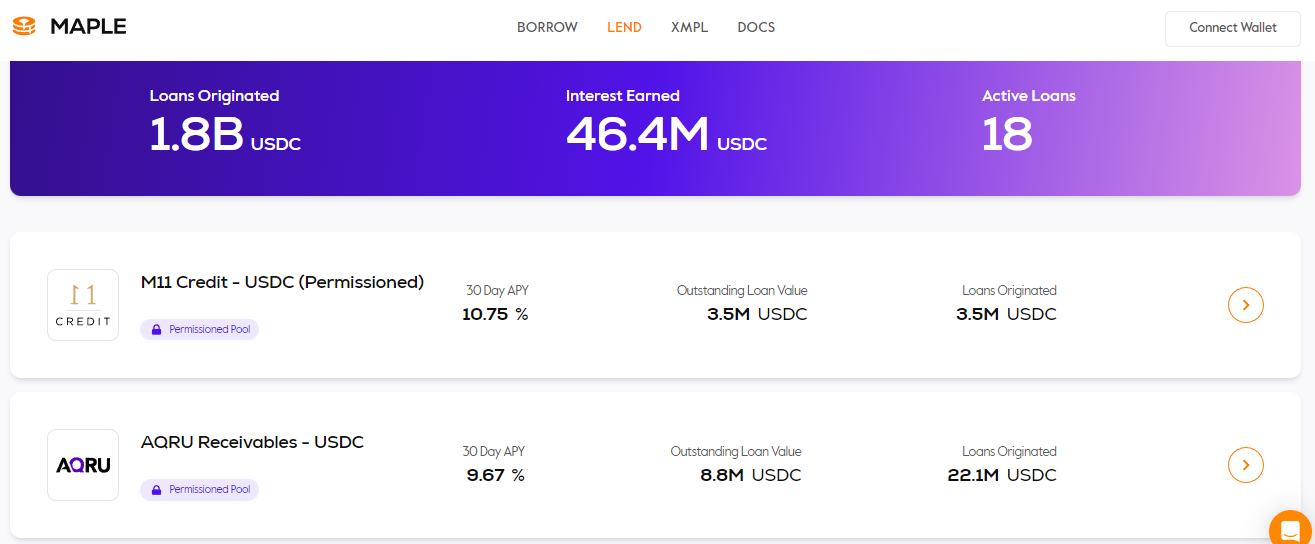
Task: Open the orange chat support widget
Action: (1290, 530)
